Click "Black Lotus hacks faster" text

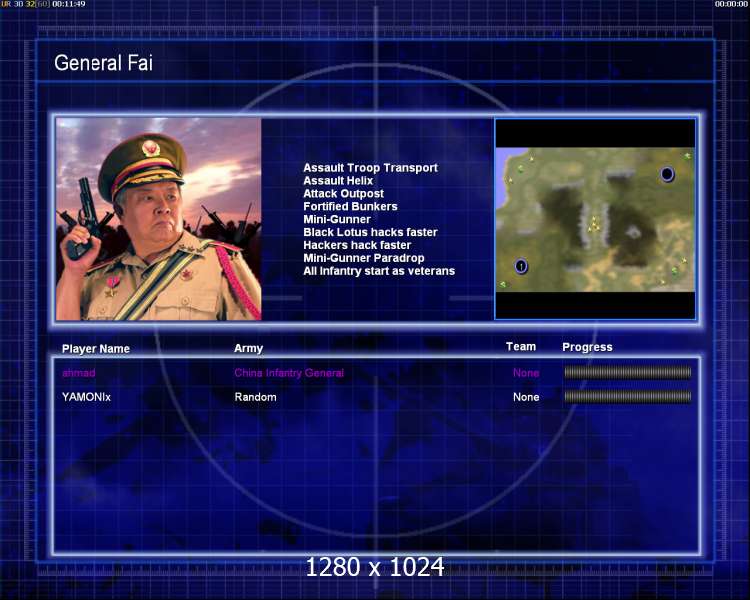(370, 233)
